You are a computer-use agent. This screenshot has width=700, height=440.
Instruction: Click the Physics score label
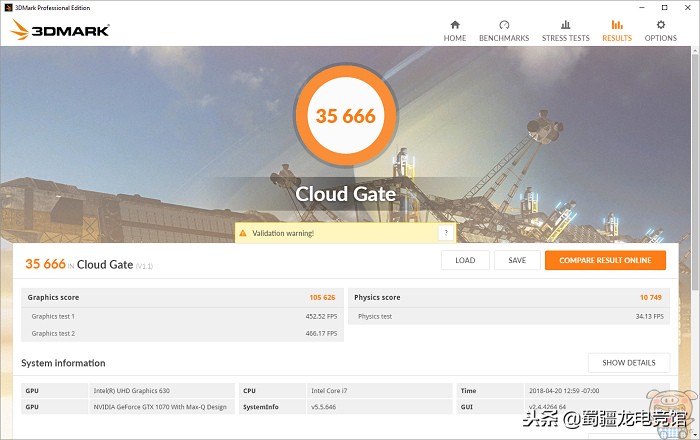377,298
